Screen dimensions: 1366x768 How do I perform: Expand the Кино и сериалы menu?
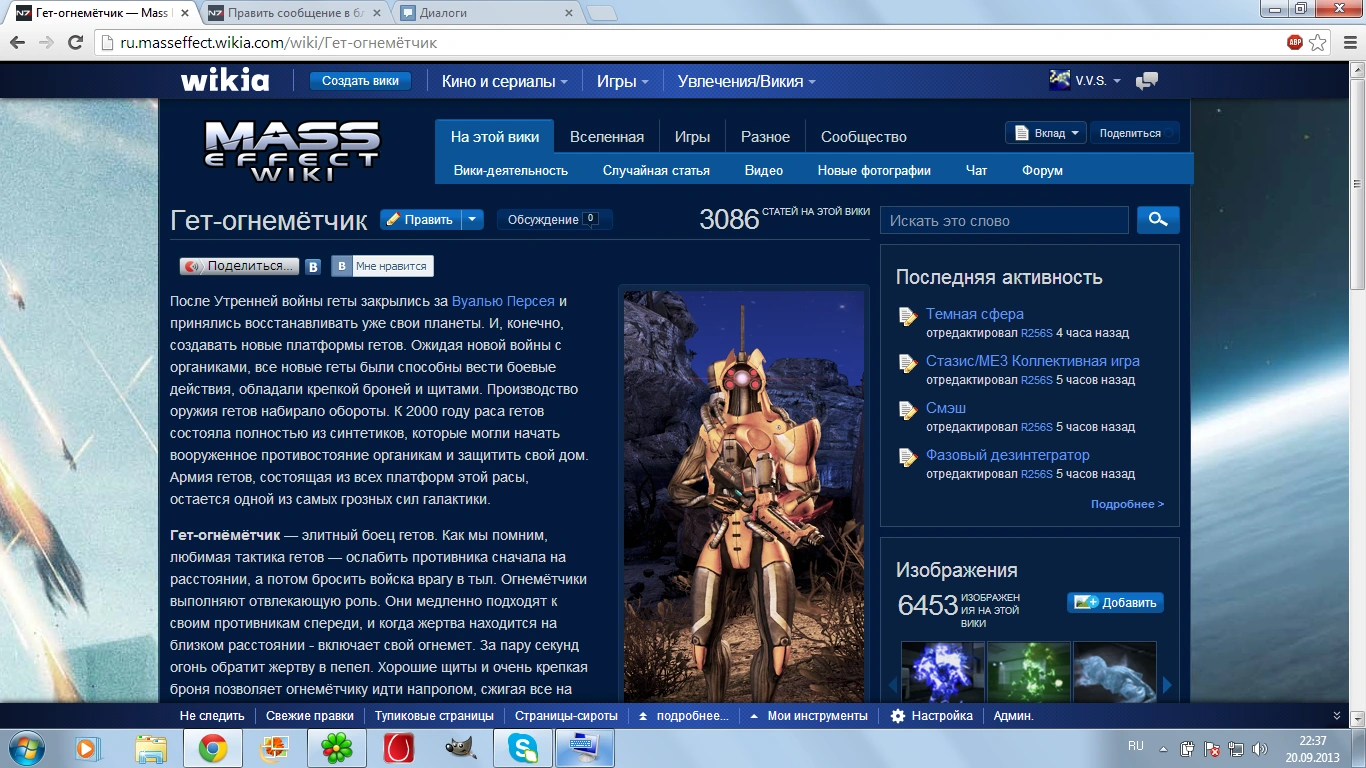click(505, 82)
